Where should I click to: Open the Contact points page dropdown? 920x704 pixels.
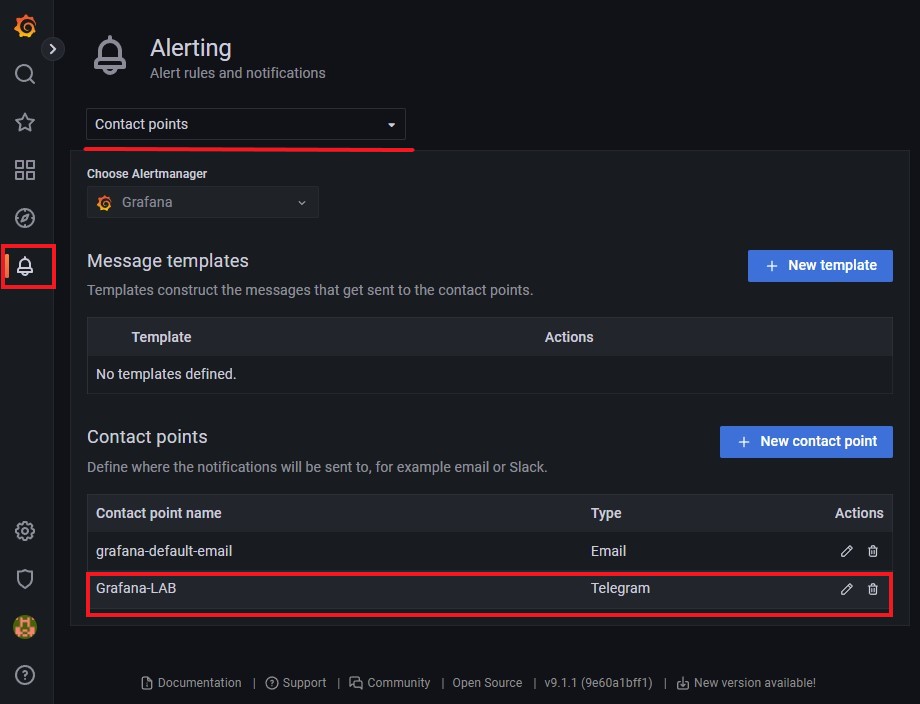pos(246,124)
